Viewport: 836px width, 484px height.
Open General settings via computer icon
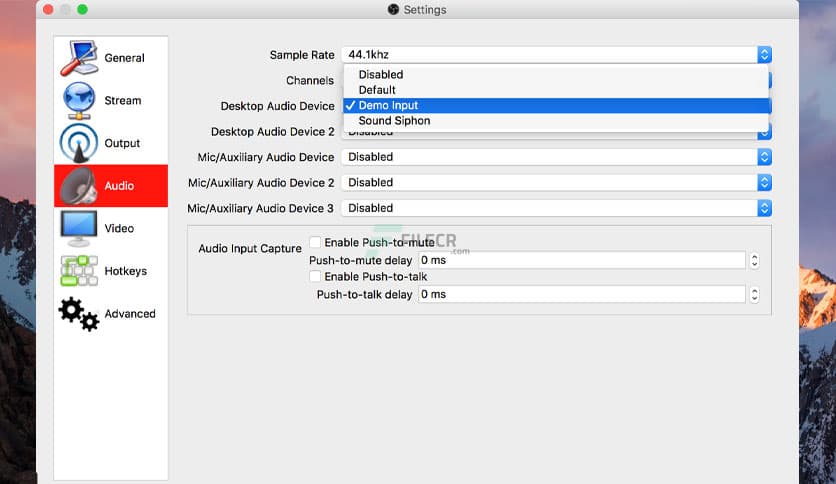(79, 58)
